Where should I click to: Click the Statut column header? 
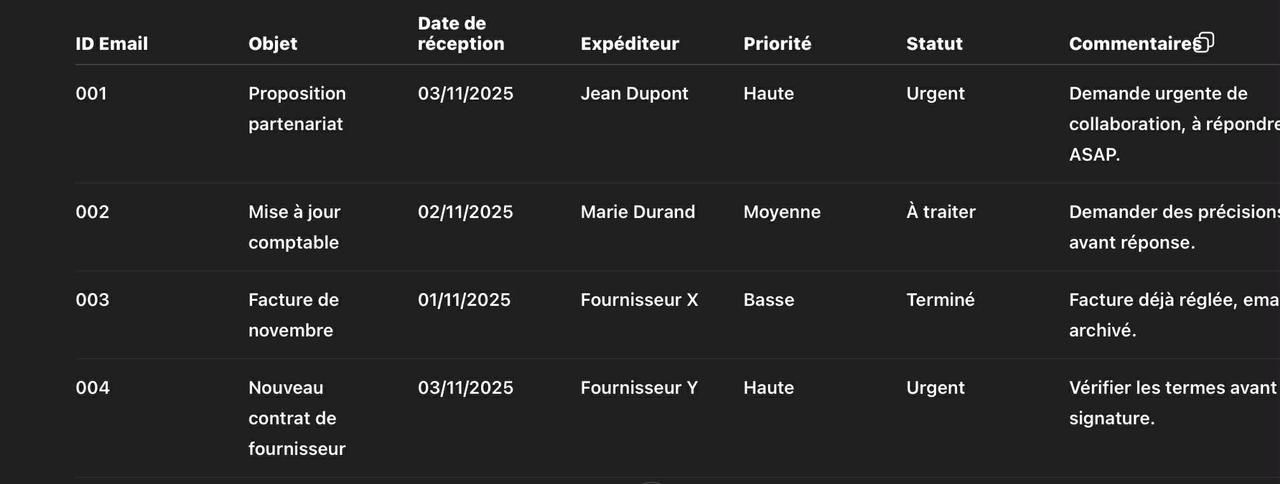coord(934,44)
